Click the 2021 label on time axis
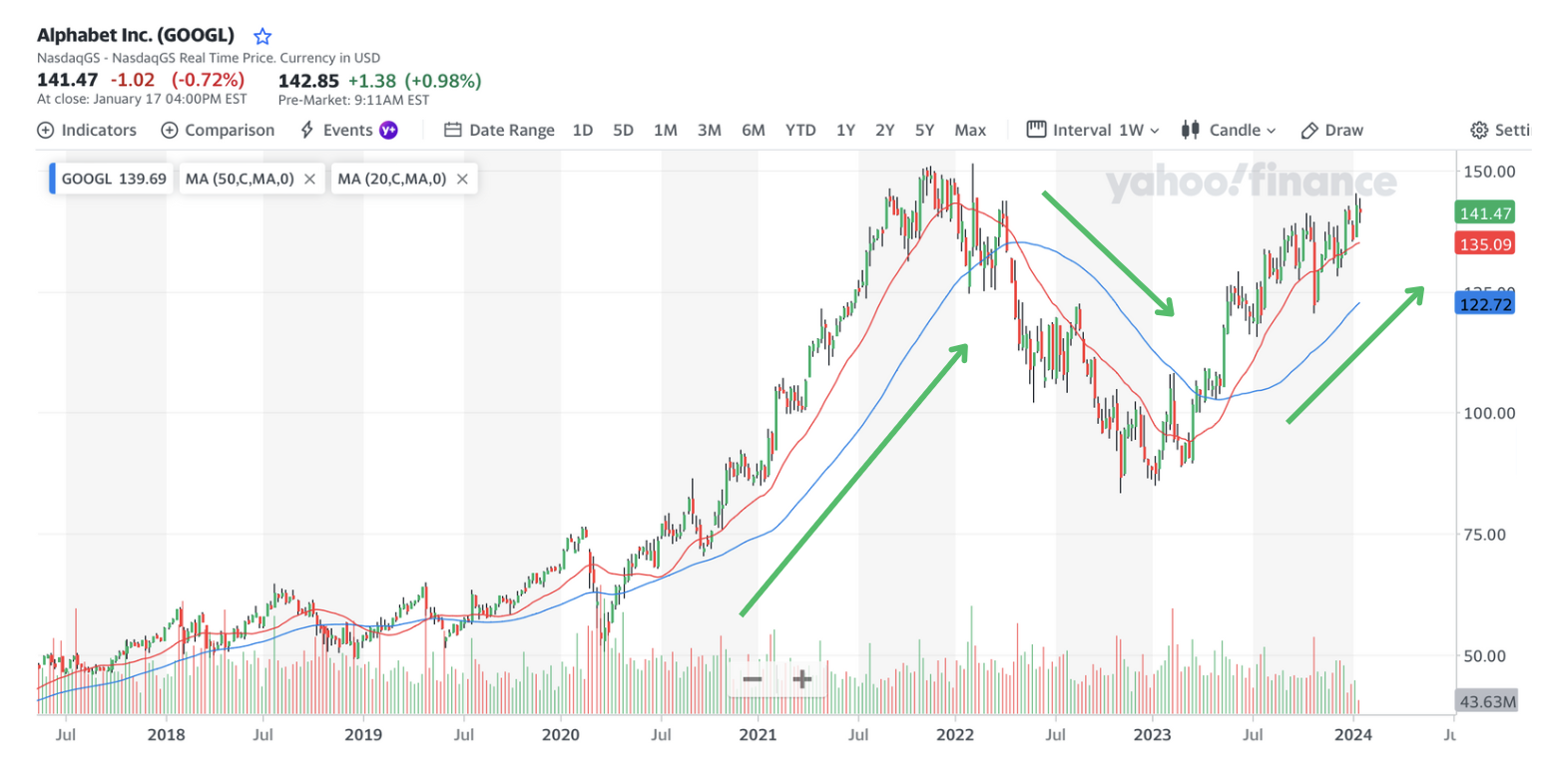Screen dimensions: 1547x784 pos(758,735)
